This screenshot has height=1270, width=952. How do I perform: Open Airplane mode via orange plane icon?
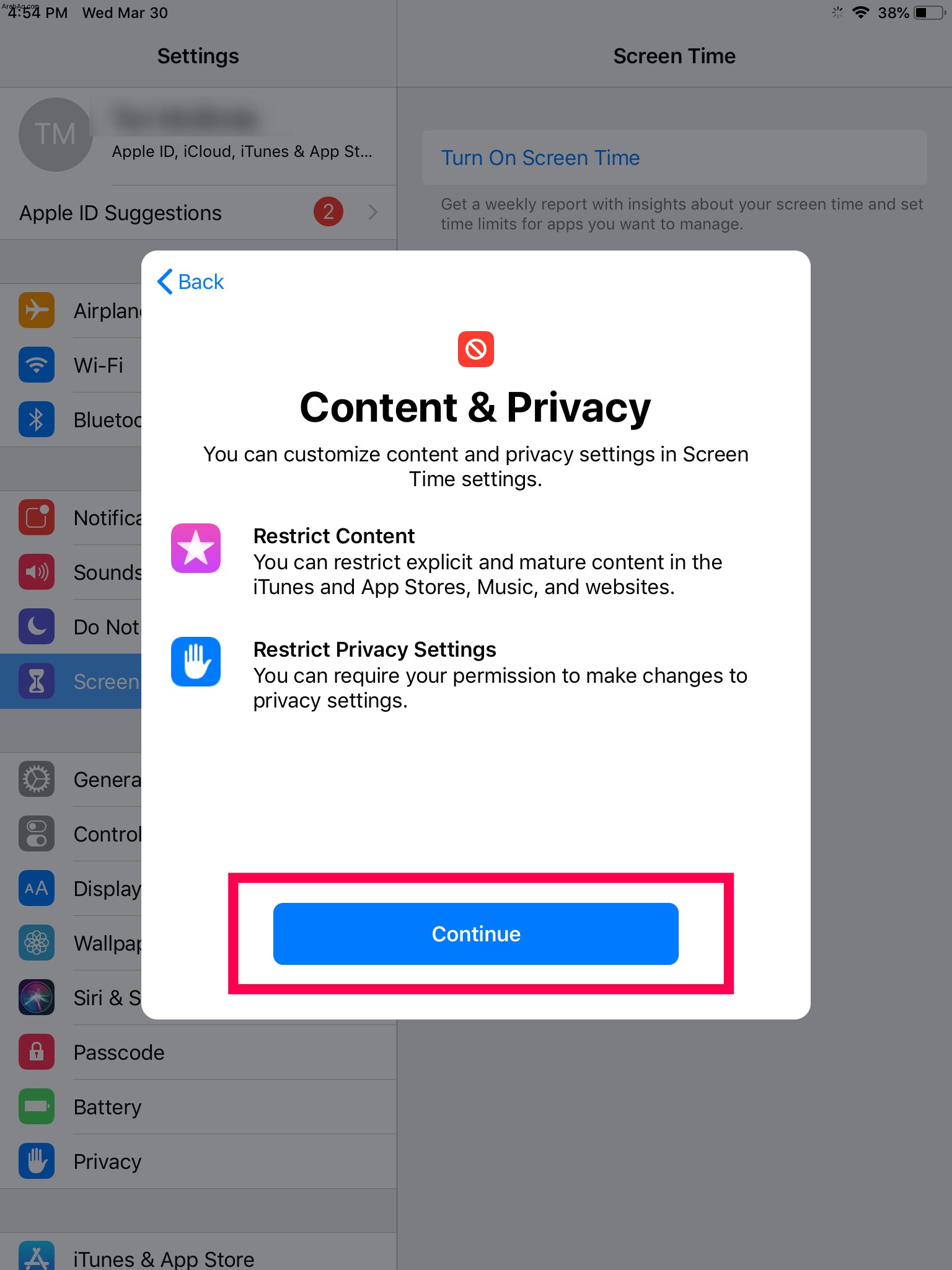click(37, 309)
